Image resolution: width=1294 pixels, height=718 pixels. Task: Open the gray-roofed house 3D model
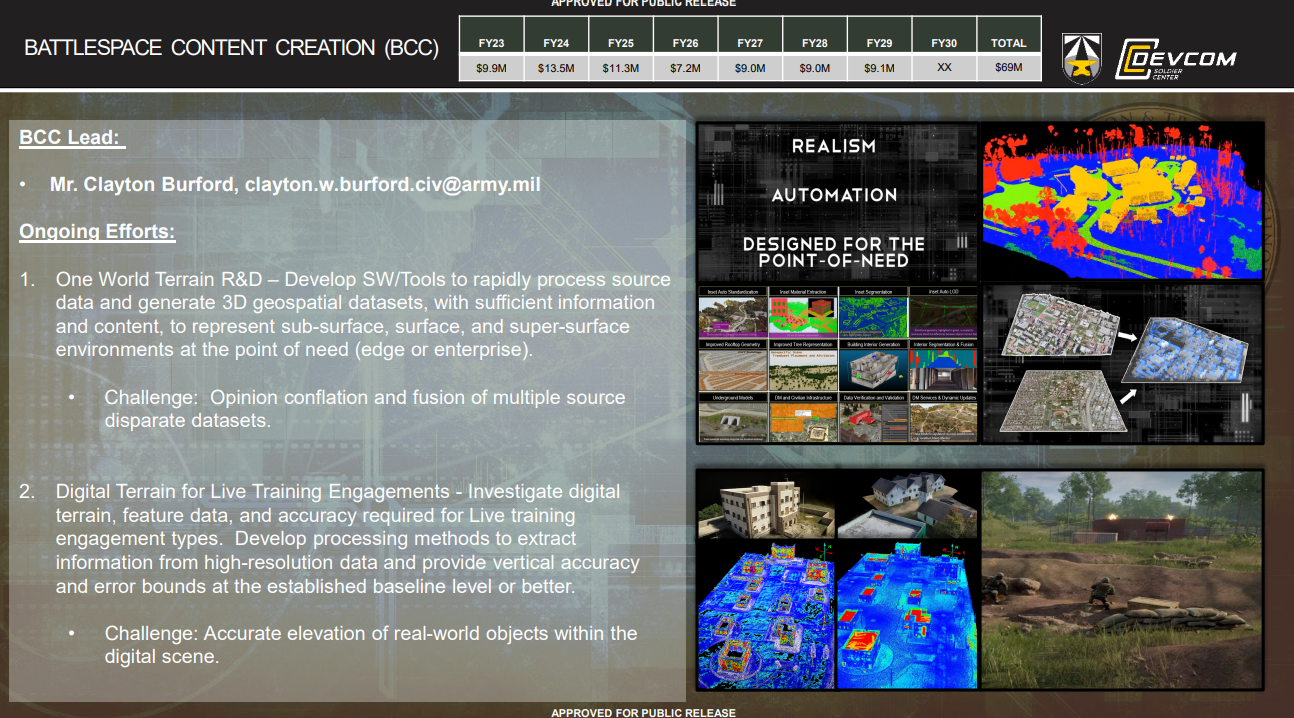905,507
